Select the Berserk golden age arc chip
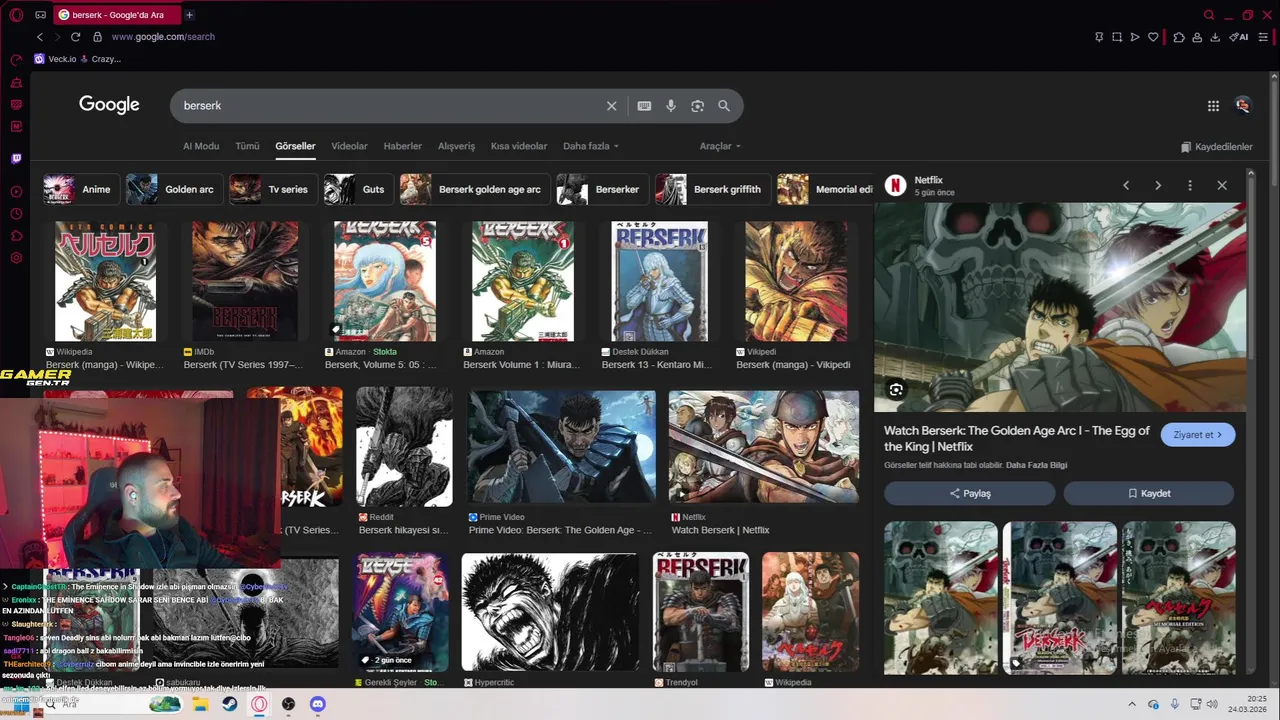Image resolution: width=1280 pixels, height=720 pixels. (474, 189)
